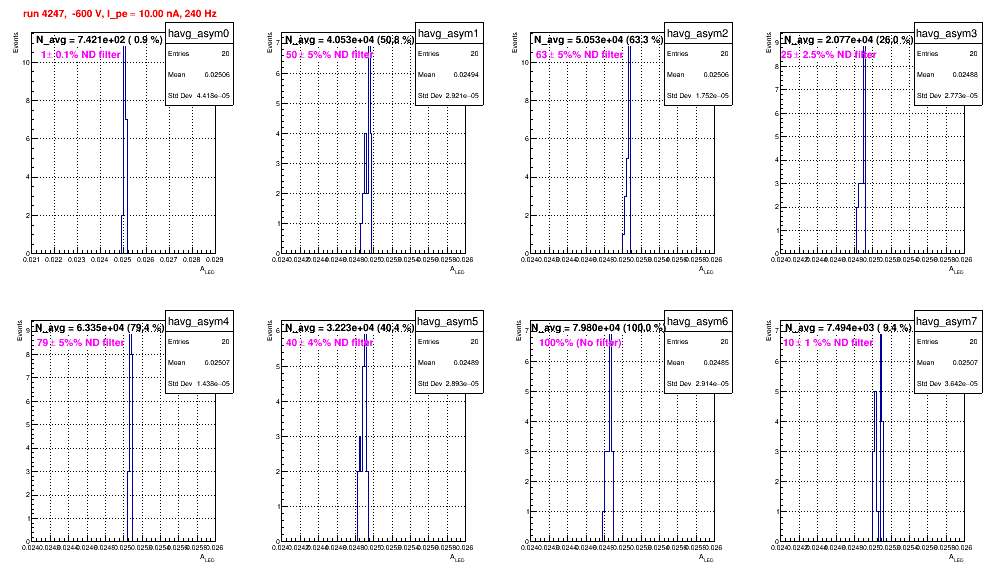Click the 25 ± 2.5% ND filter label

click(x=829, y=55)
